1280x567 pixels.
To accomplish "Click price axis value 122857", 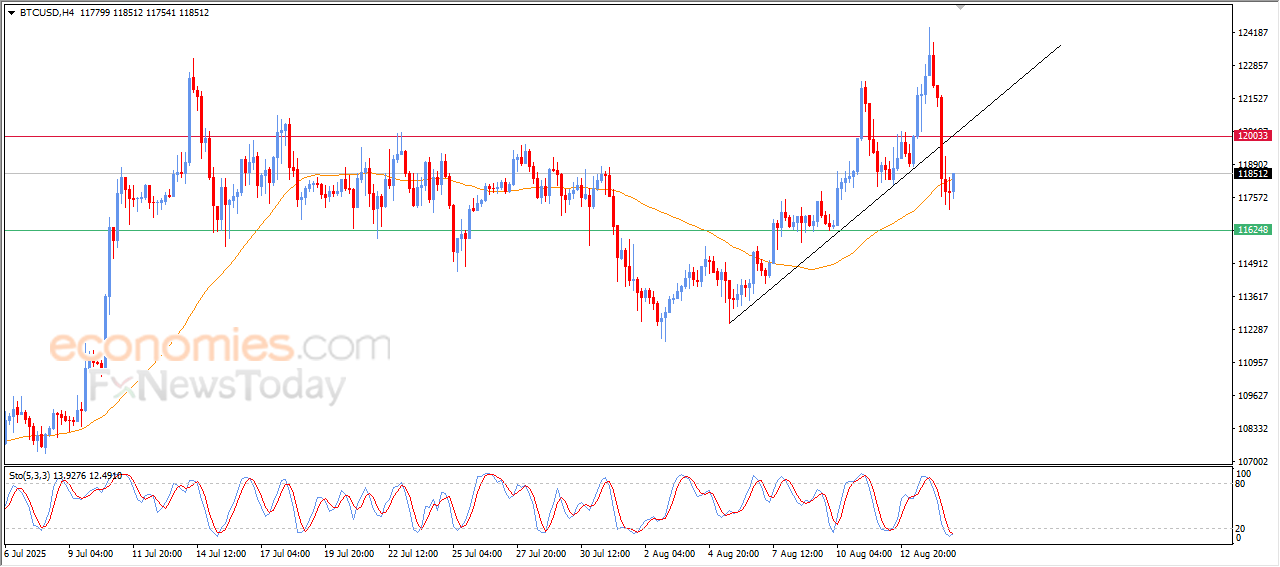I will [1252, 66].
